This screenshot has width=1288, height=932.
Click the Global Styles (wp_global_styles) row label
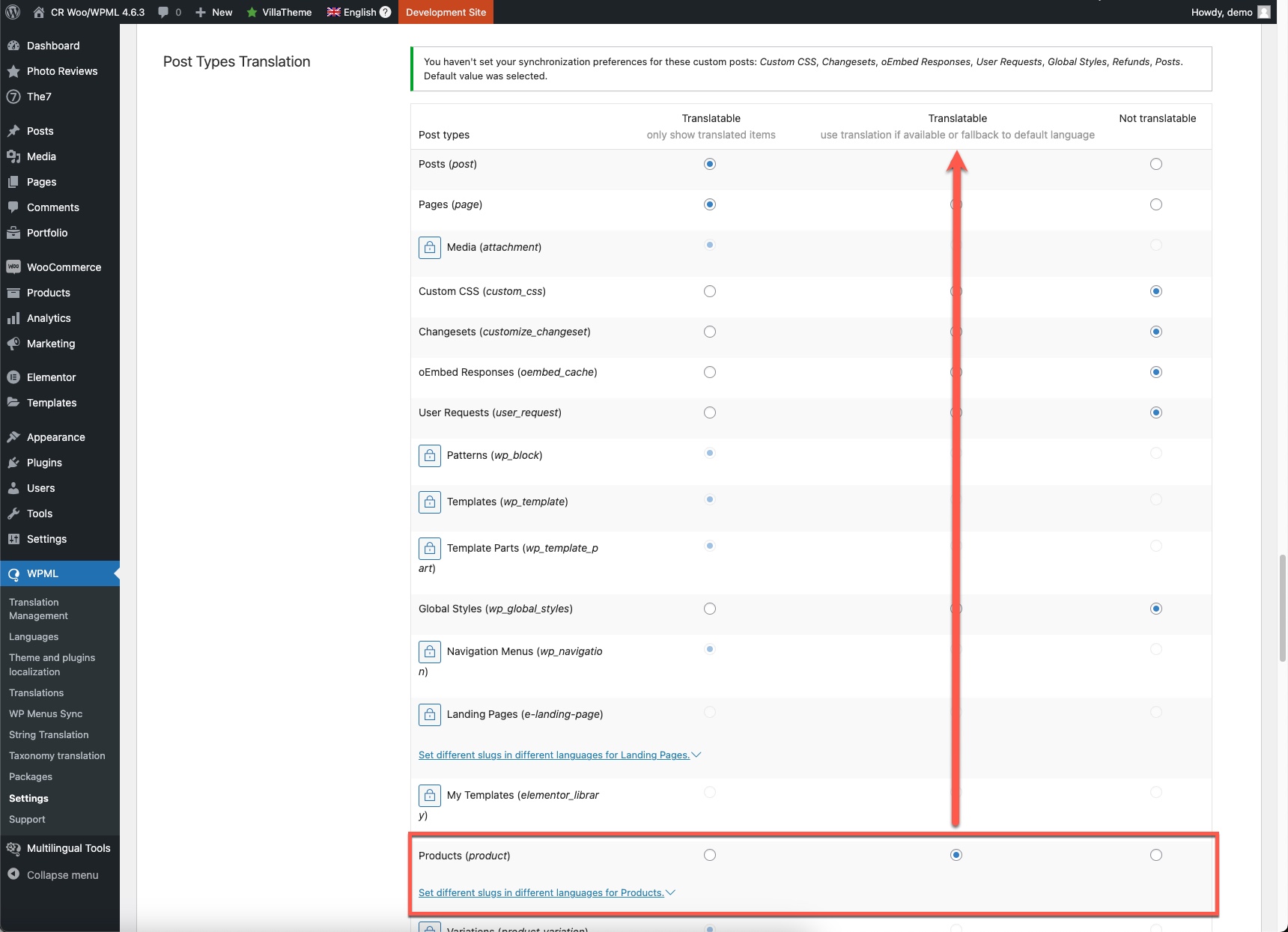(x=496, y=609)
